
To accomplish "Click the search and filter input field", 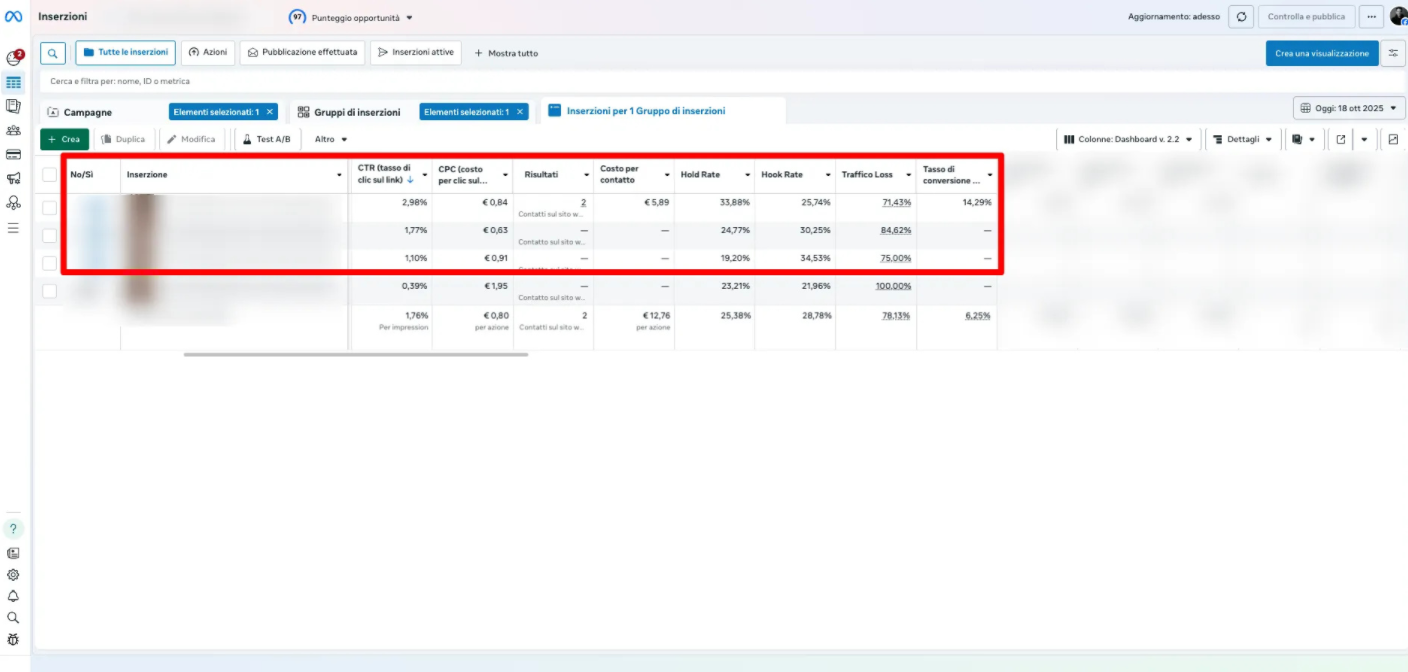I will 720,81.
